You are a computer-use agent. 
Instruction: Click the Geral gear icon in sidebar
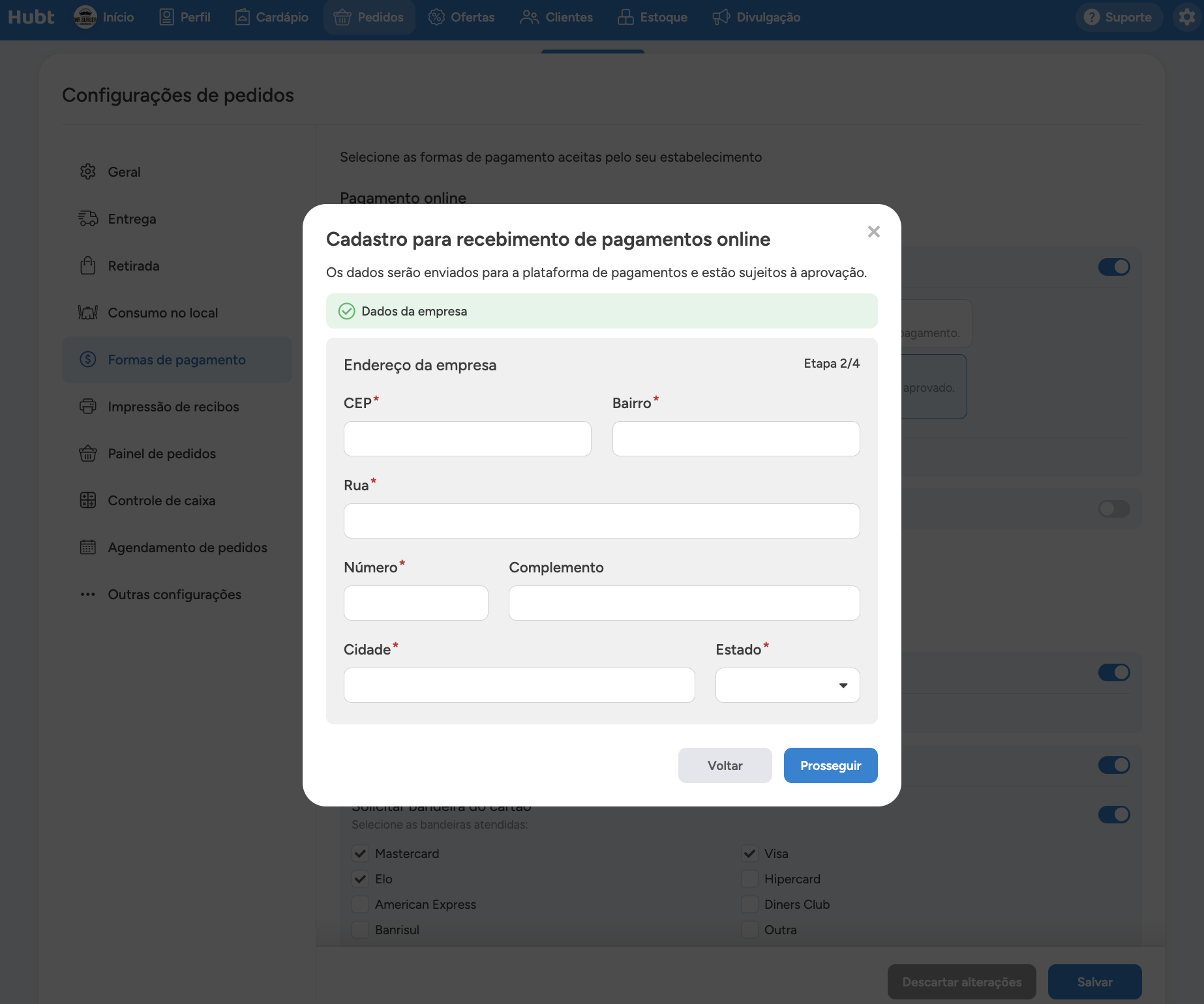pos(88,171)
